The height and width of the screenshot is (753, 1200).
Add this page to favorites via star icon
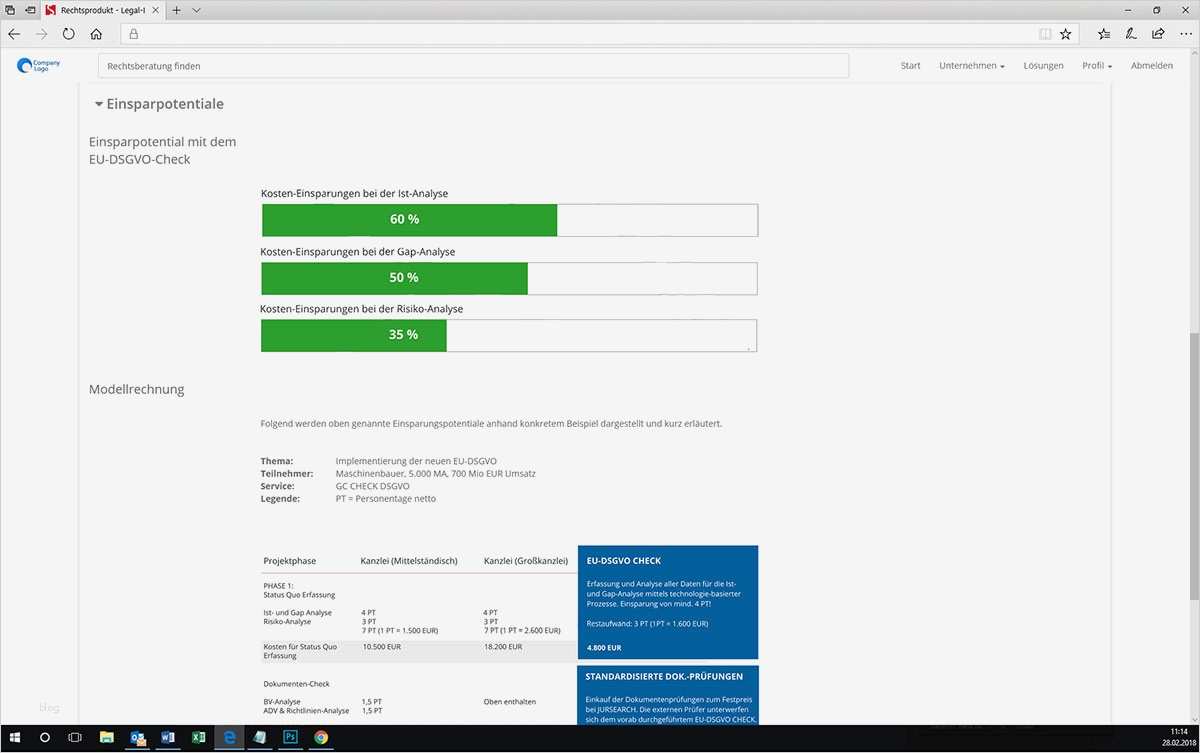pos(1065,33)
